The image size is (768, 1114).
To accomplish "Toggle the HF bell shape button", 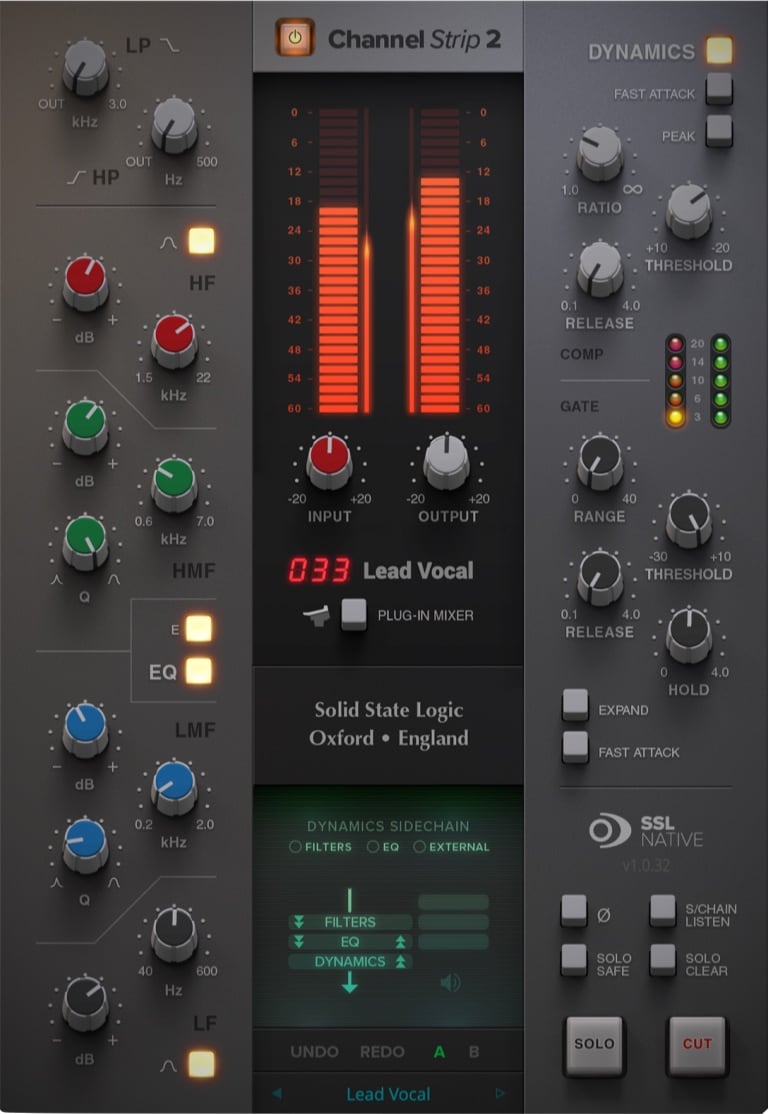I will point(201,242).
